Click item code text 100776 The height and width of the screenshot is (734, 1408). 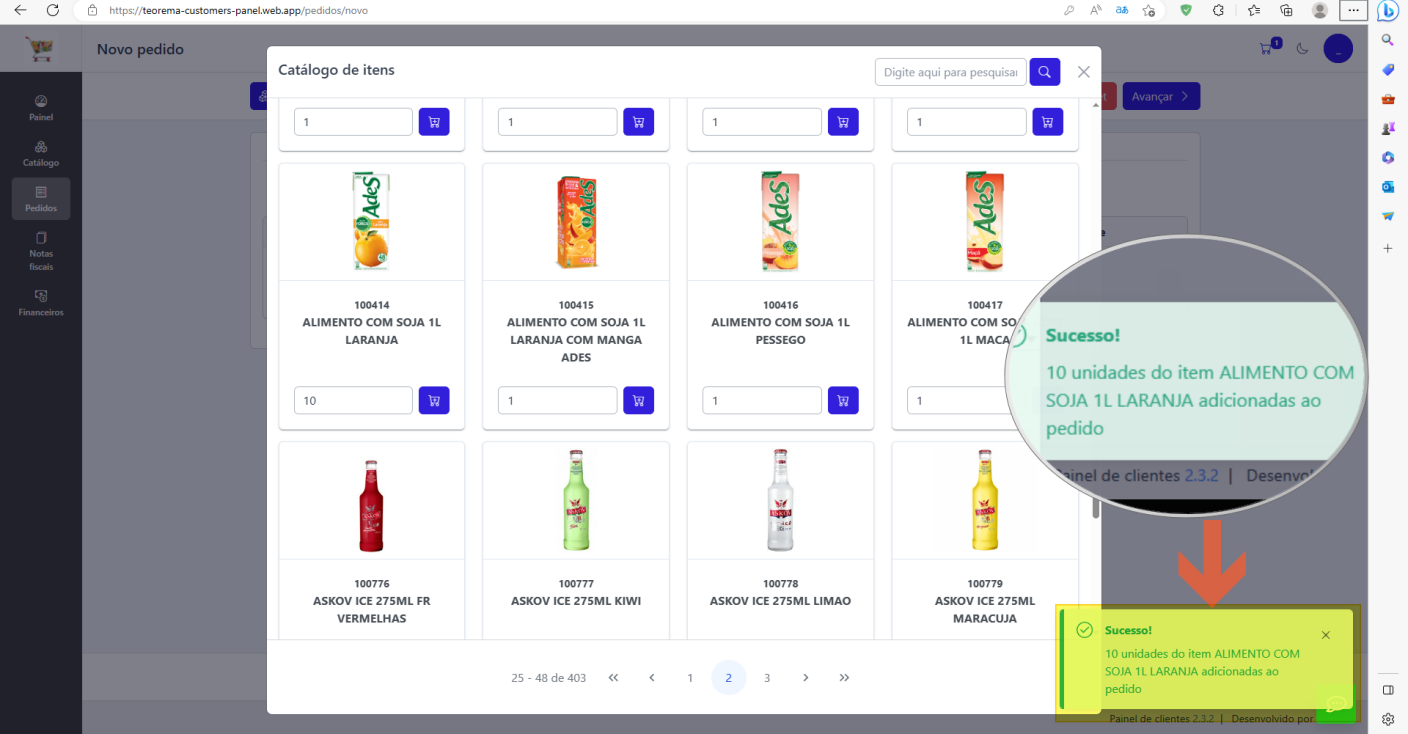click(371, 583)
